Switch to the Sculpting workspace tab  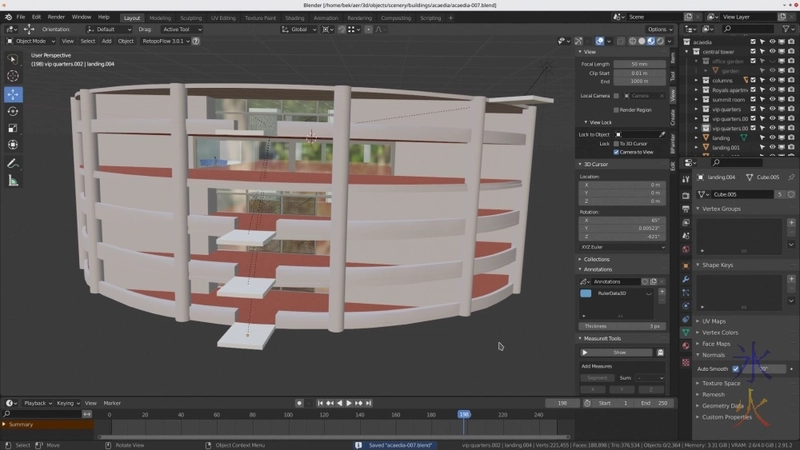click(x=190, y=17)
